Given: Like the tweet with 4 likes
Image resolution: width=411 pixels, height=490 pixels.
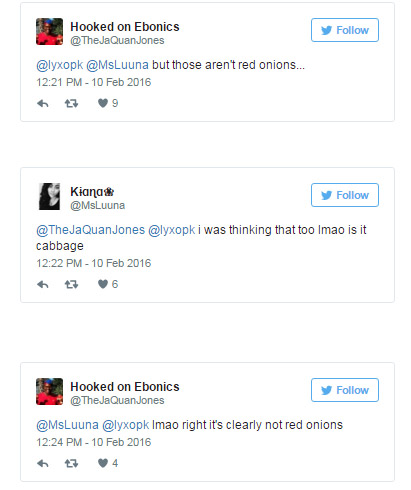Looking at the screenshot, I should click(x=103, y=463).
